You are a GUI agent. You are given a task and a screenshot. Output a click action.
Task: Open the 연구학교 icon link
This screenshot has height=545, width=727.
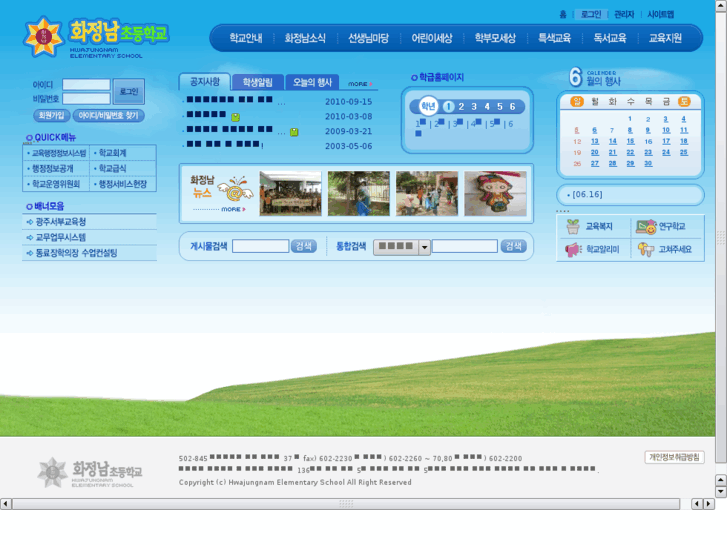pyautogui.click(x=661, y=226)
